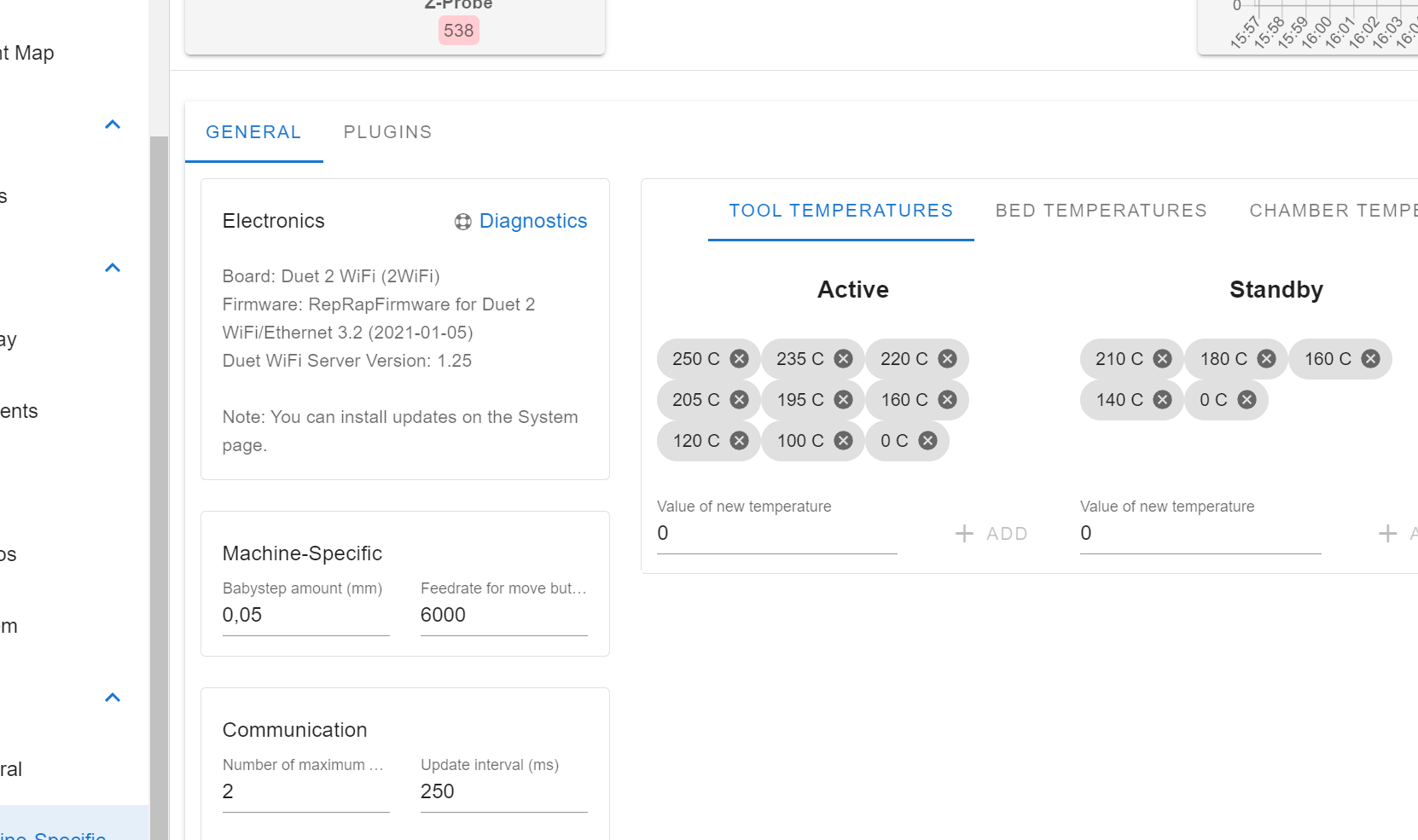The height and width of the screenshot is (840, 1418).
Task: Click the Babystep amount field
Action: [306, 616]
